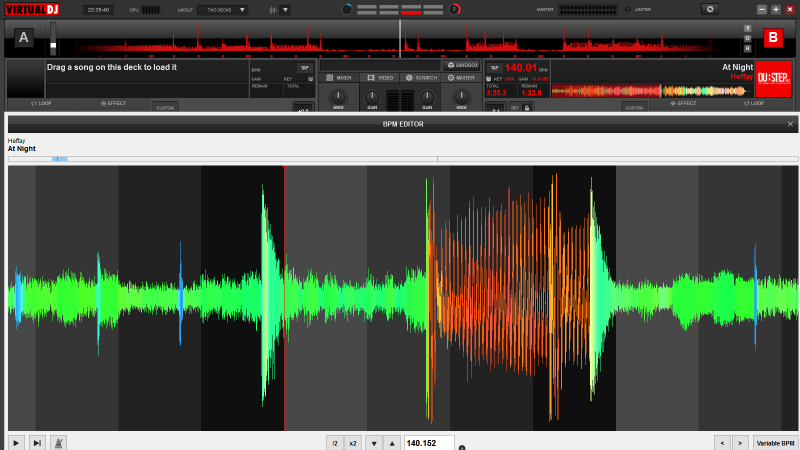Click the 140.01 BPM readout
Screen dimensions: 800x450
click(x=520, y=67)
